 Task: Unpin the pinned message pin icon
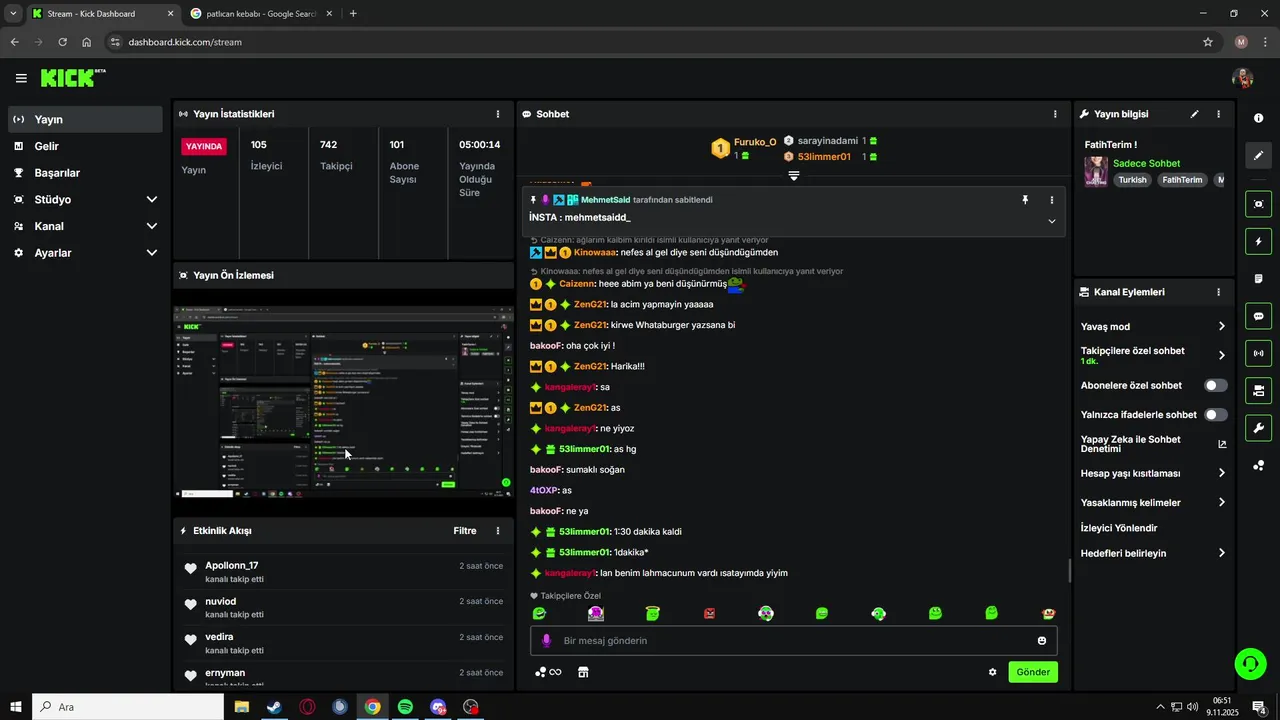click(x=1025, y=200)
